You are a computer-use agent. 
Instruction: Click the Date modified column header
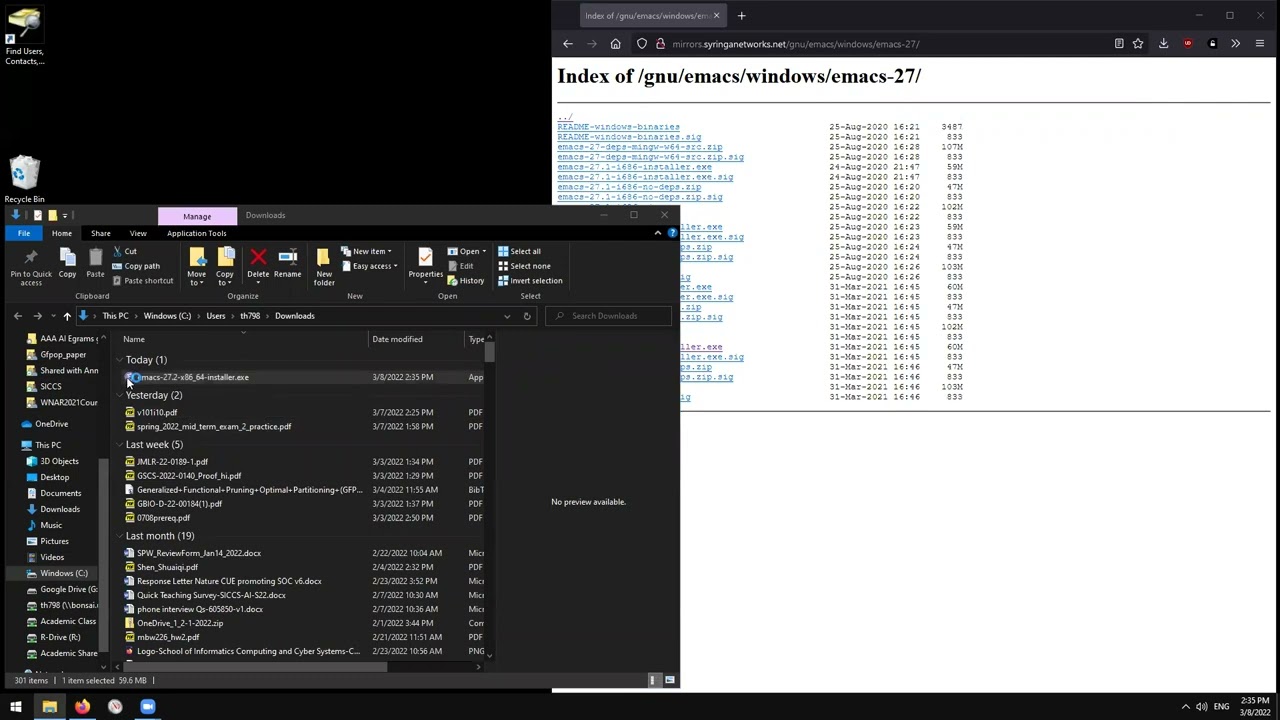[418, 339]
